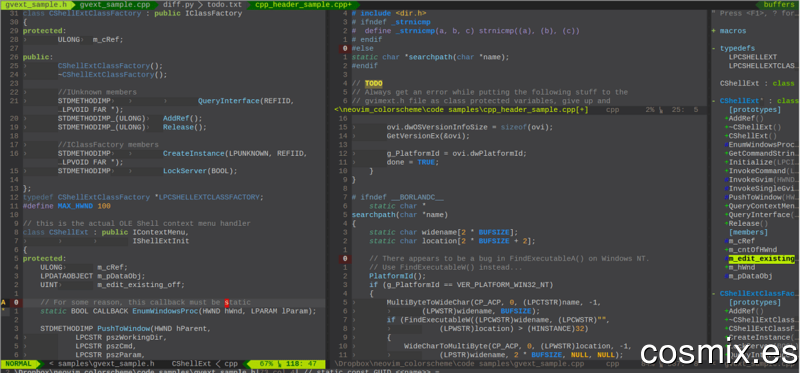This screenshot has height=373, width=800.
Task: Click GetVersionEx(&ovi) line in right pane
Action: click(428, 136)
